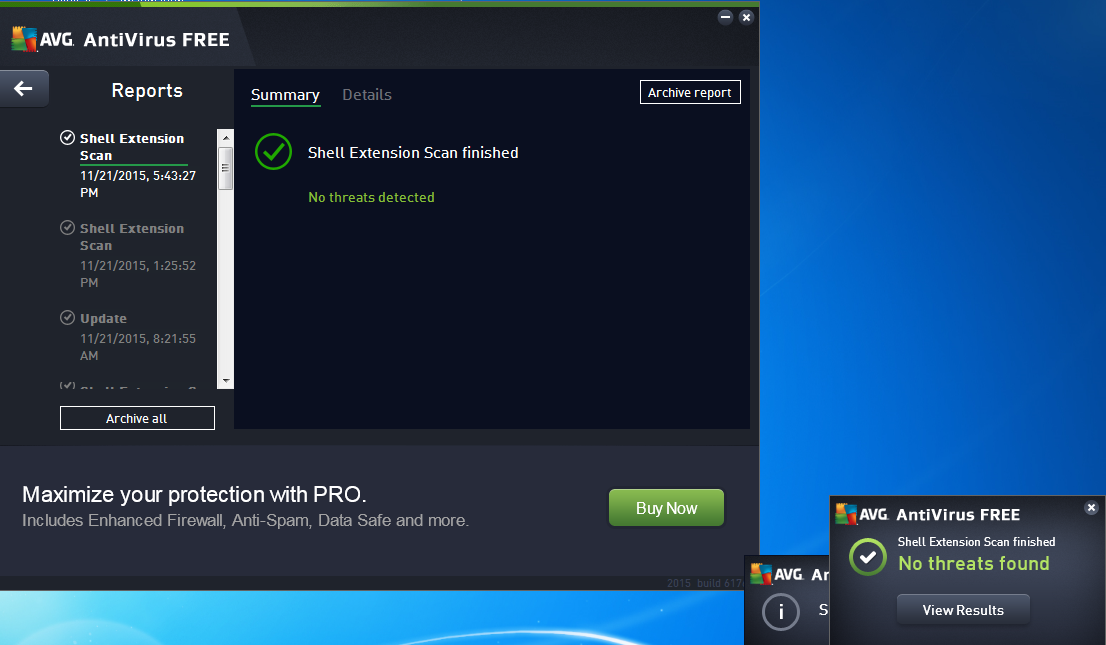
Task: Go back using the arrow button
Action: tap(24, 88)
